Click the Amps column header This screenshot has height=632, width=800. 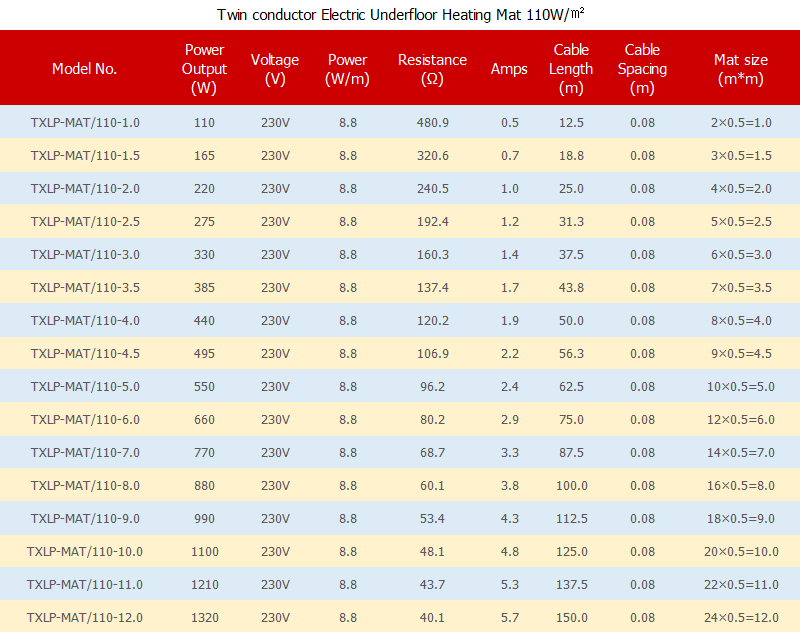(x=509, y=69)
